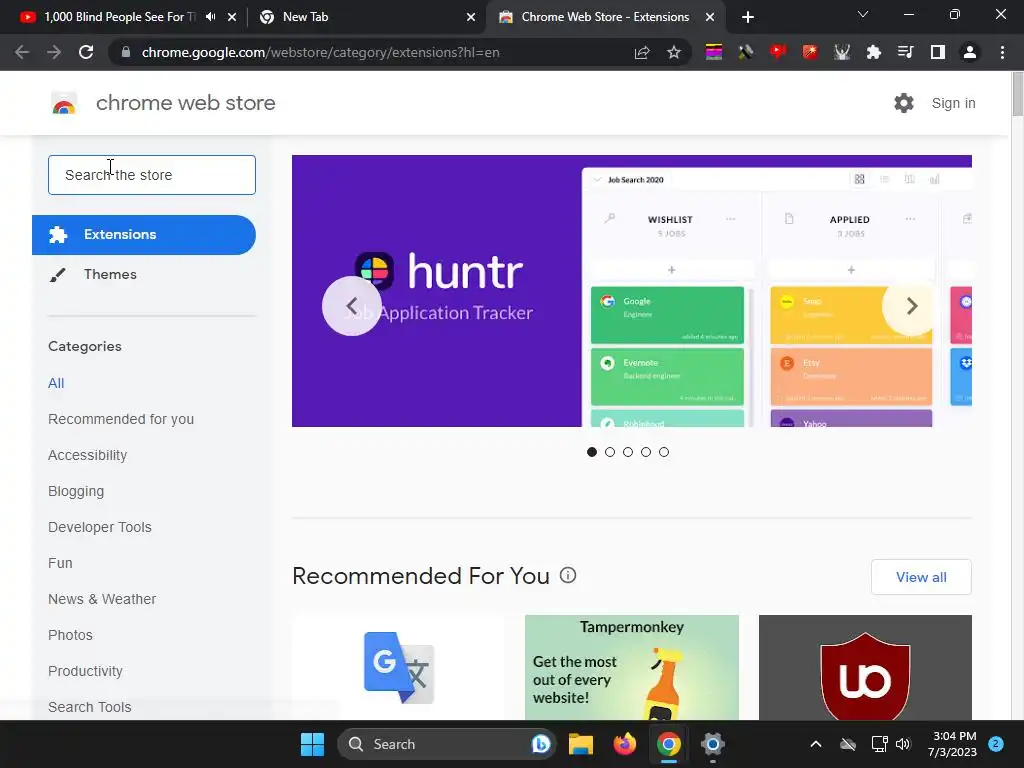The height and width of the screenshot is (768, 1024).
Task: Open the Fun category
Action: [60, 563]
